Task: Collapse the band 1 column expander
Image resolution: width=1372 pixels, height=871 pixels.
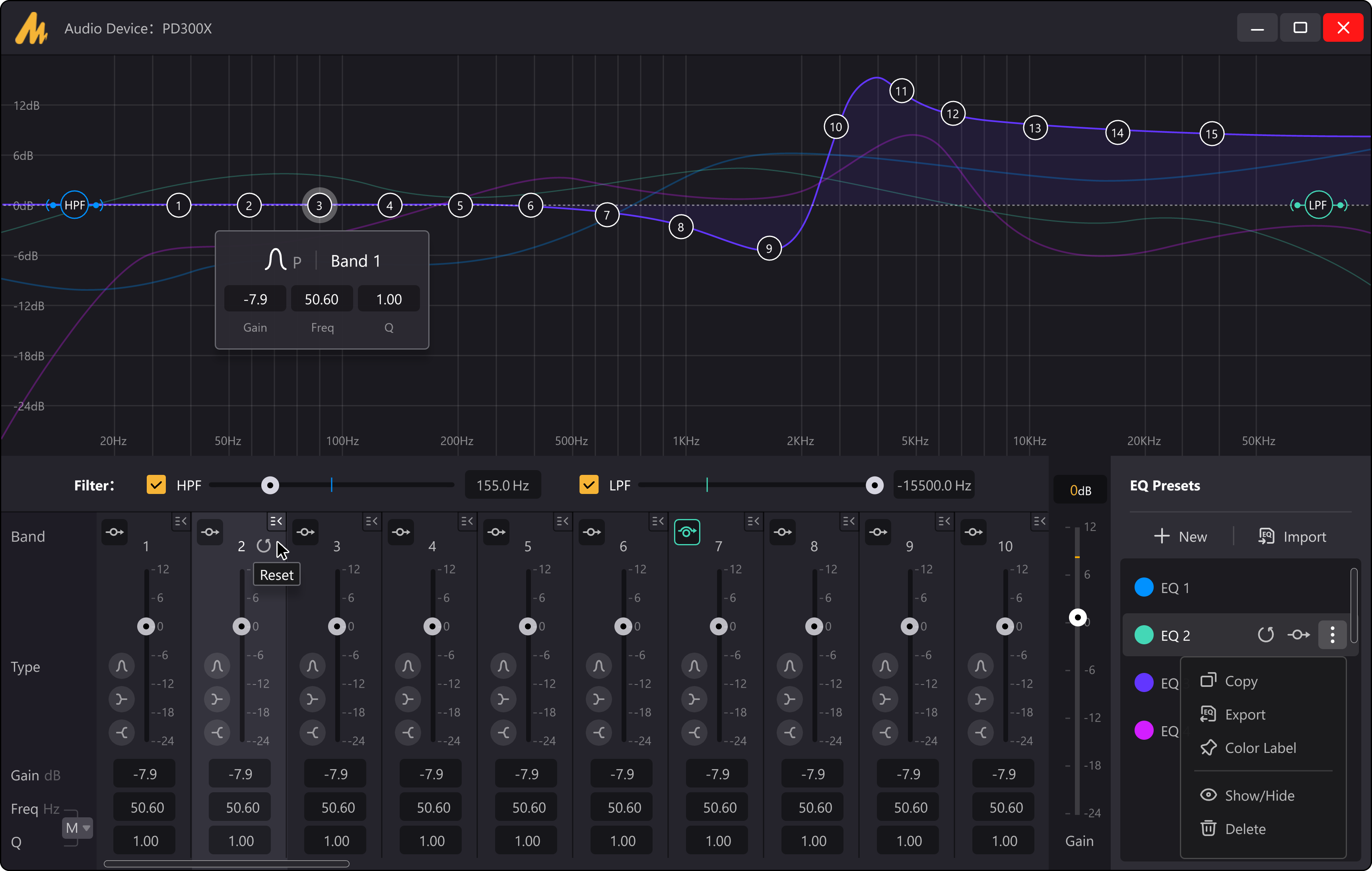Action: (181, 521)
